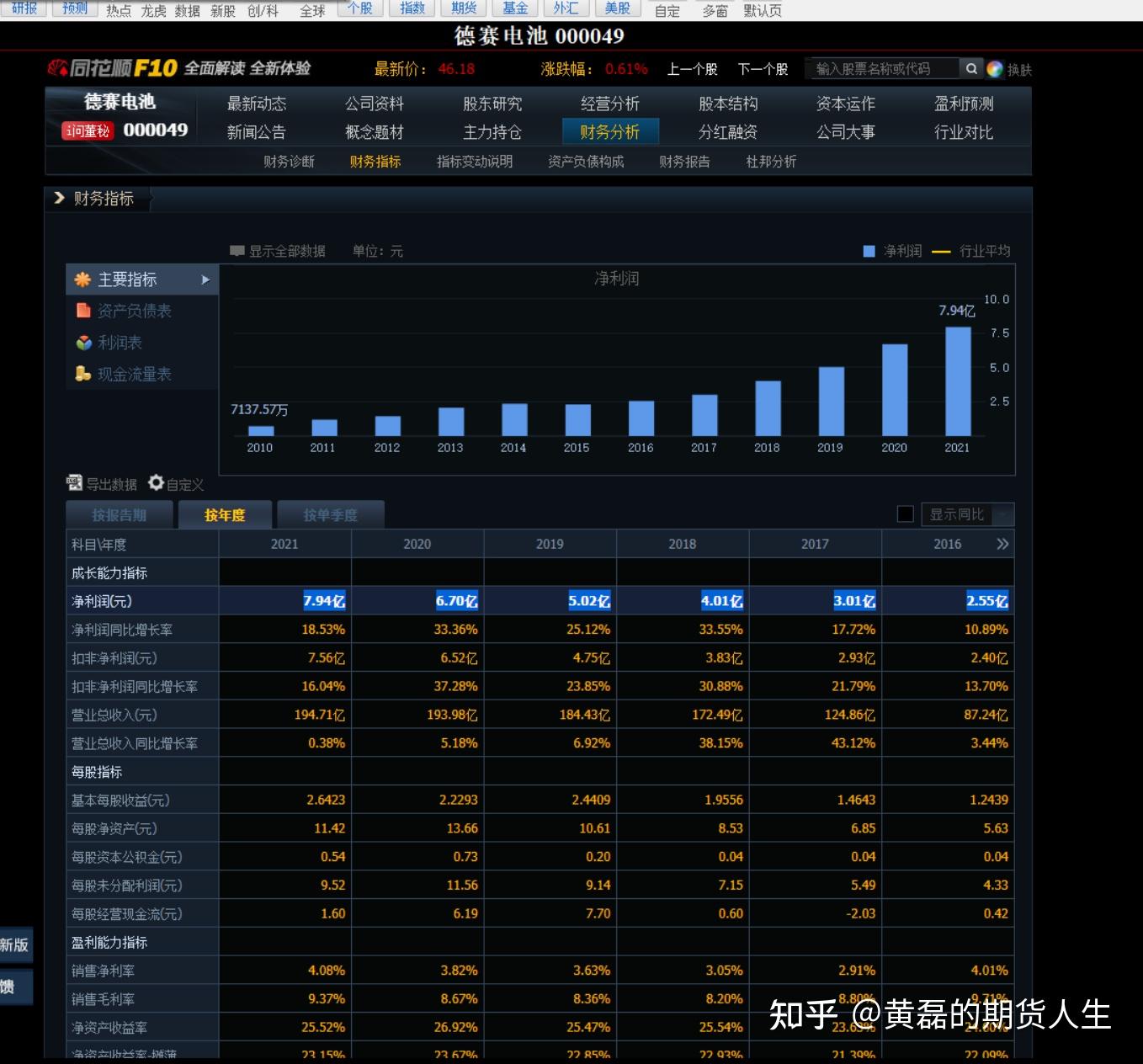1143x1064 pixels.
Task: Click the 预测 top toolbar button
Action: [75, 8]
